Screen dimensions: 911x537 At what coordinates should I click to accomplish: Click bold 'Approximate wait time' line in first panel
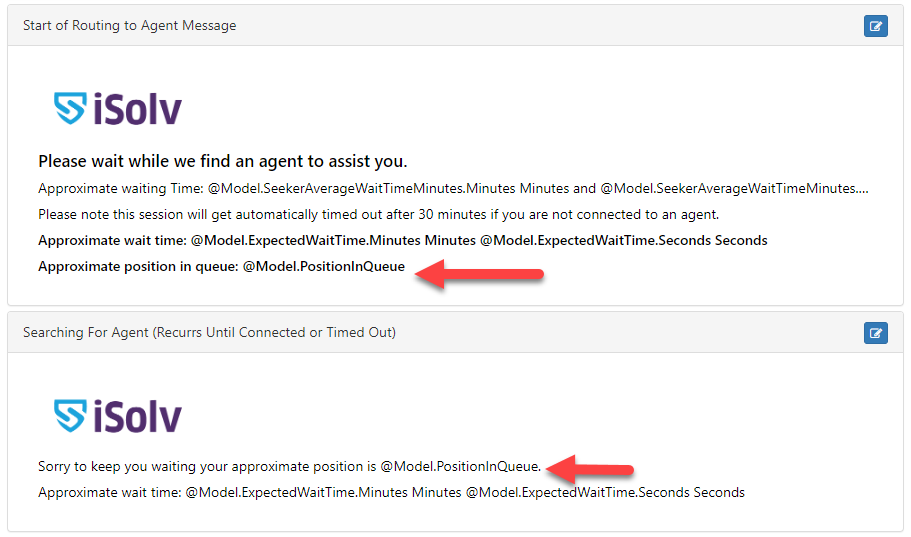(x=403, y=240)
